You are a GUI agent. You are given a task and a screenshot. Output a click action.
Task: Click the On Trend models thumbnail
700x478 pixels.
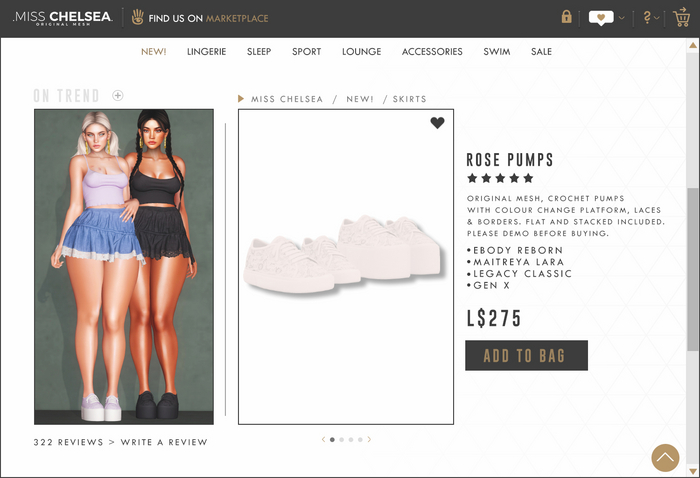point(124,266)
